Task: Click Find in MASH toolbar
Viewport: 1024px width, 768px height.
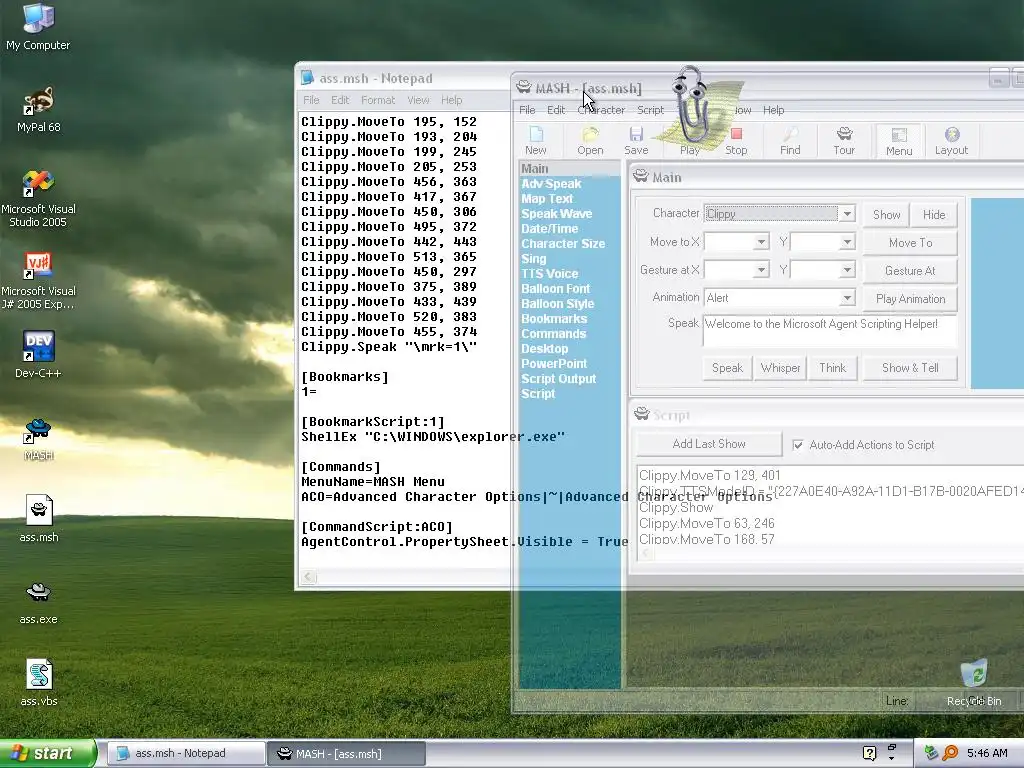Action: coord(790,141)
